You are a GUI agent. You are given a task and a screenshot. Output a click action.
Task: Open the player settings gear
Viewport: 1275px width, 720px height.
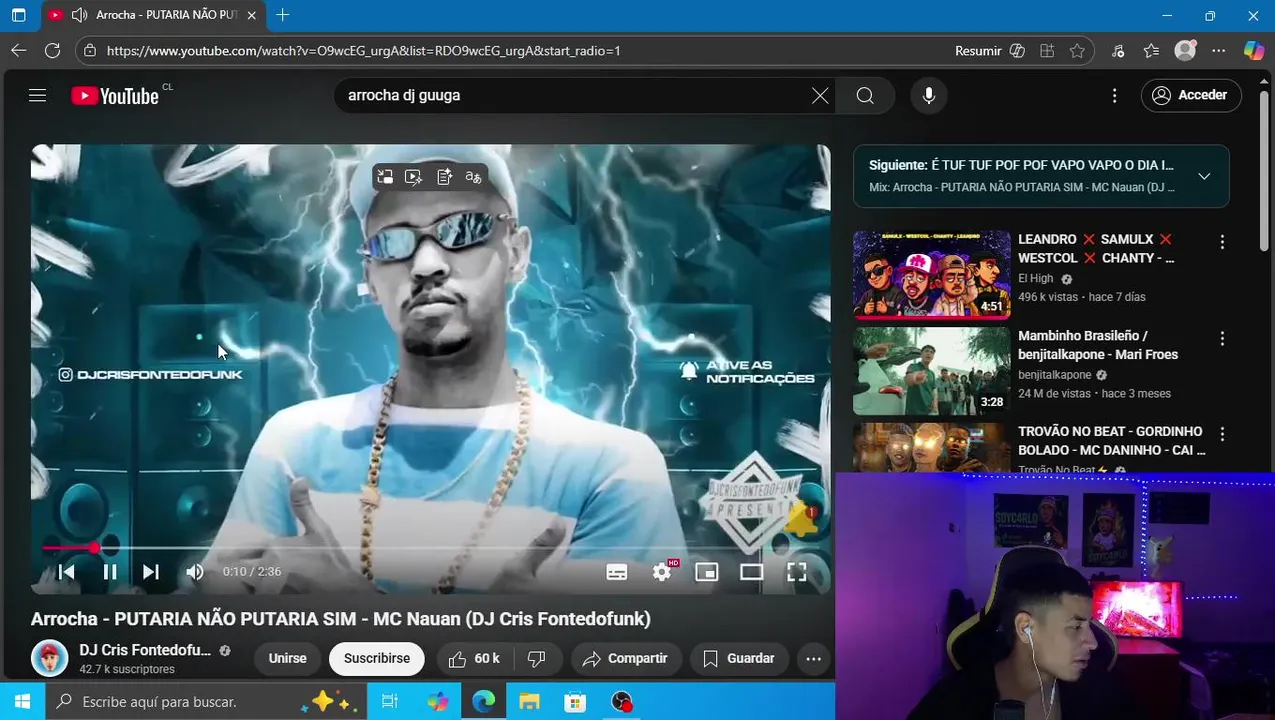662,572
